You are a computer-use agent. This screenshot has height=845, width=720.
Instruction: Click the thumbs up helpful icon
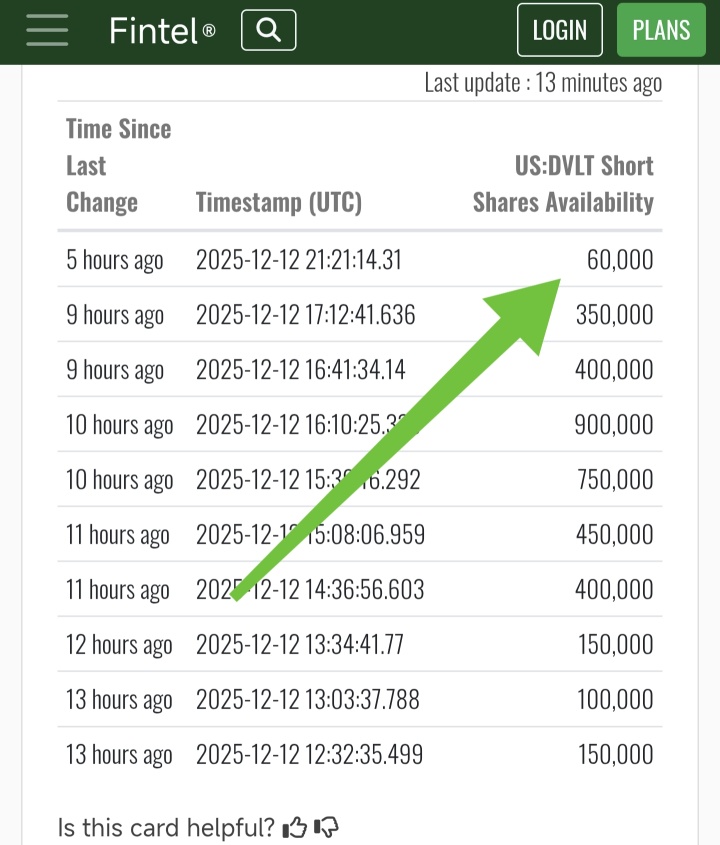click(294, 827)
